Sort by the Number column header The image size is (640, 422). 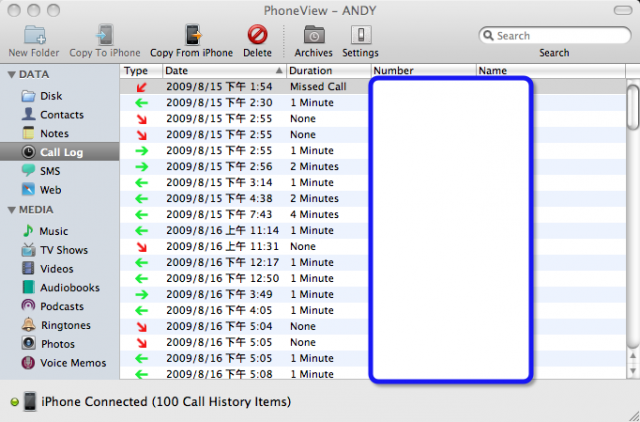tap(423, 71)
